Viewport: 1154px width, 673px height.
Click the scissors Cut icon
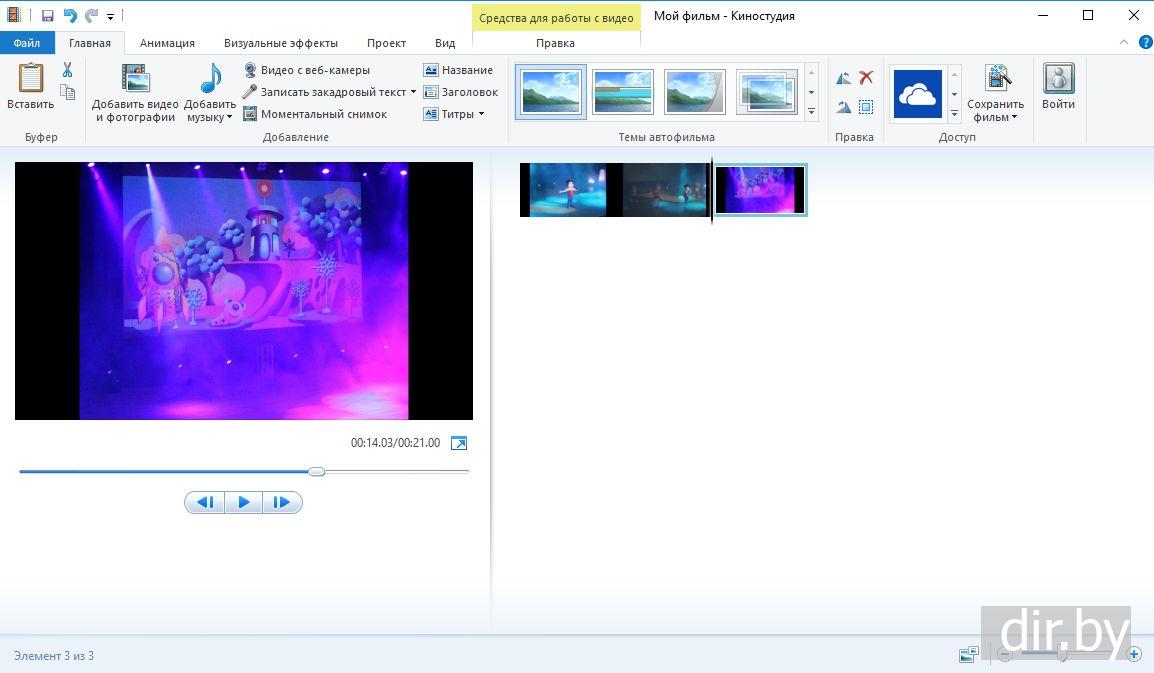click(x=67, y=70)
